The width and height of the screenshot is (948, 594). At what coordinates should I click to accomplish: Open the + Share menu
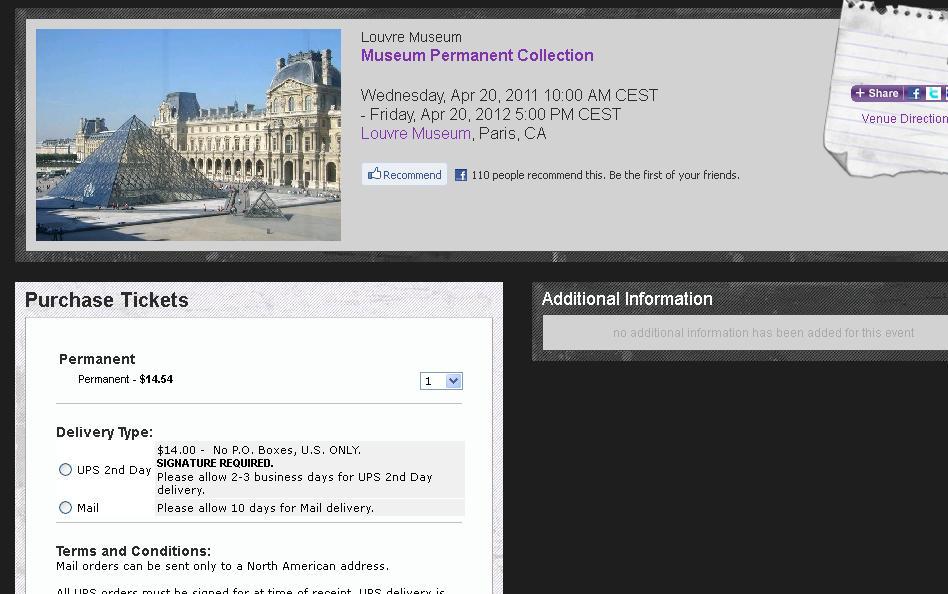[877, 93]
